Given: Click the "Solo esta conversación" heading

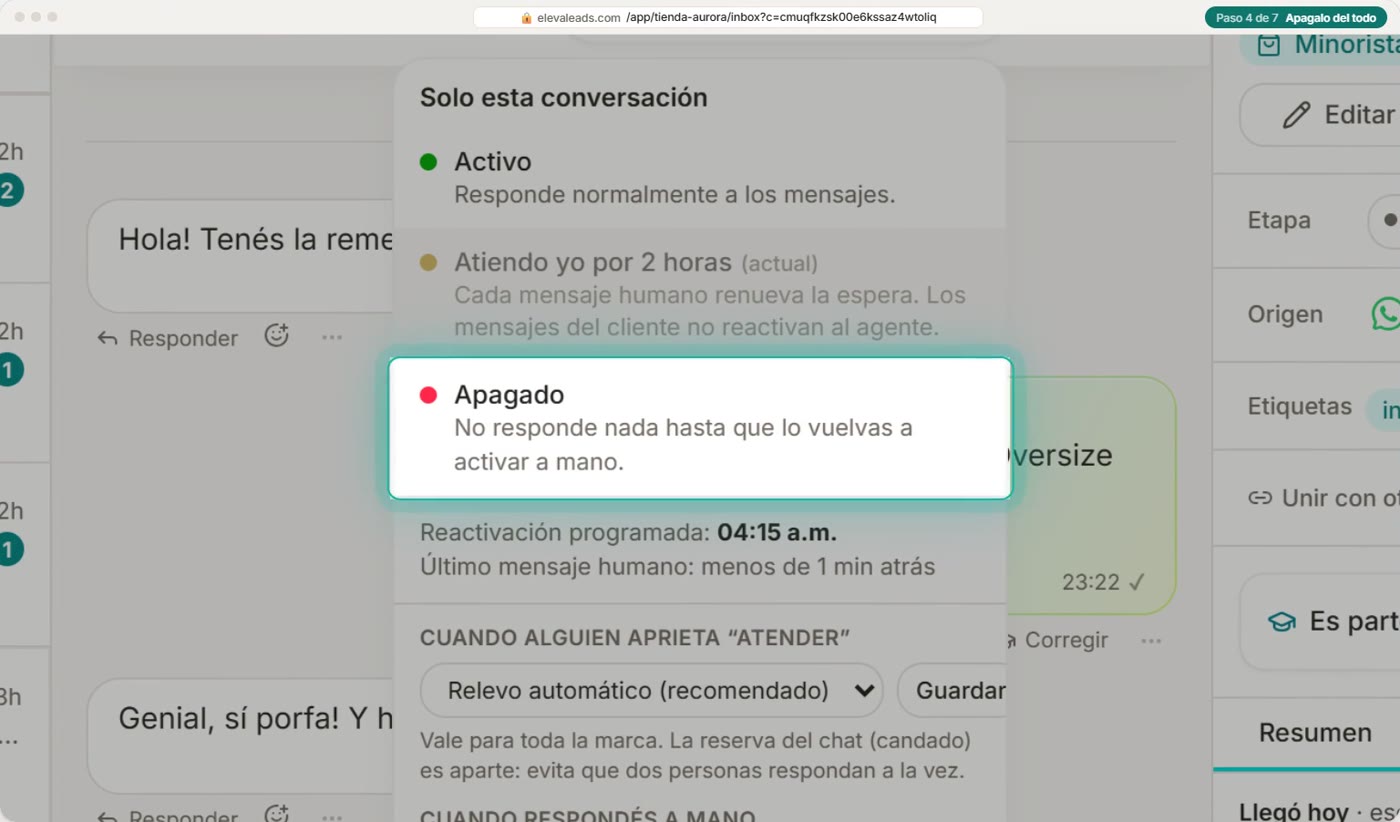Looking at the screenshot, I should tap(564, 97).
